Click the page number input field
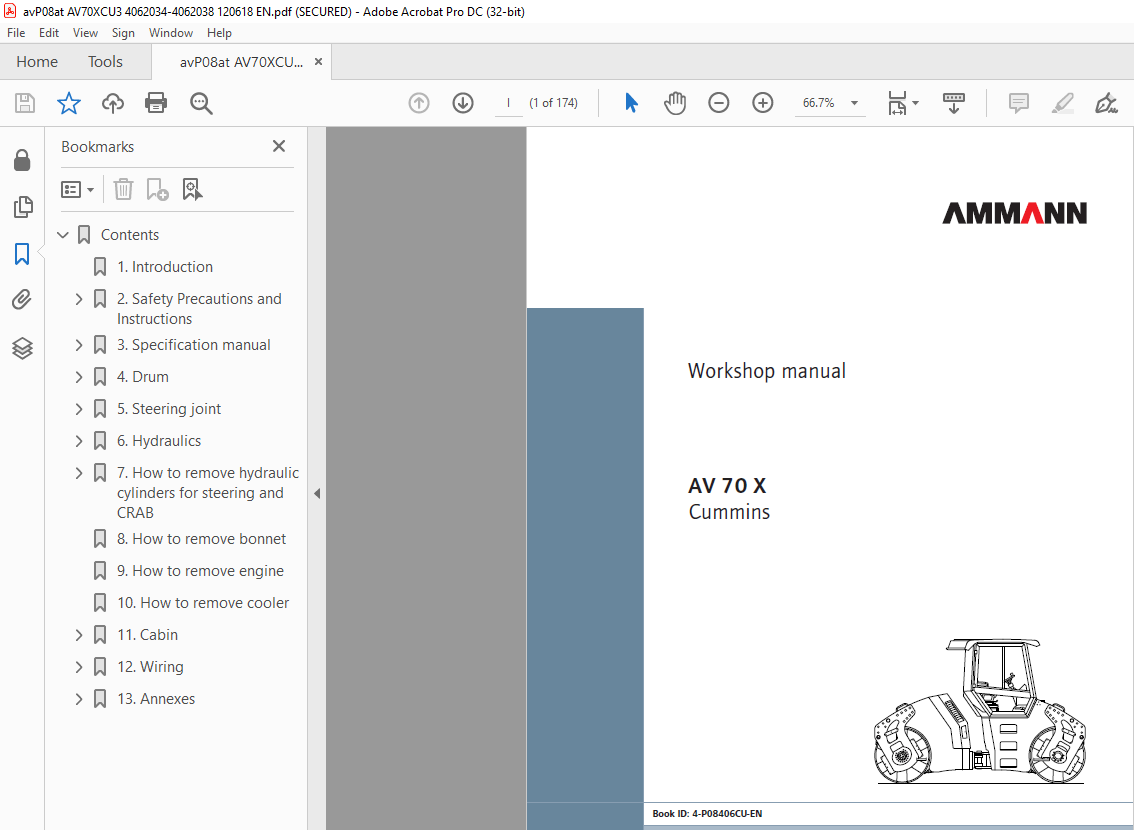The height and width of the screenshot is (830, 1134). tap(508, 103)
